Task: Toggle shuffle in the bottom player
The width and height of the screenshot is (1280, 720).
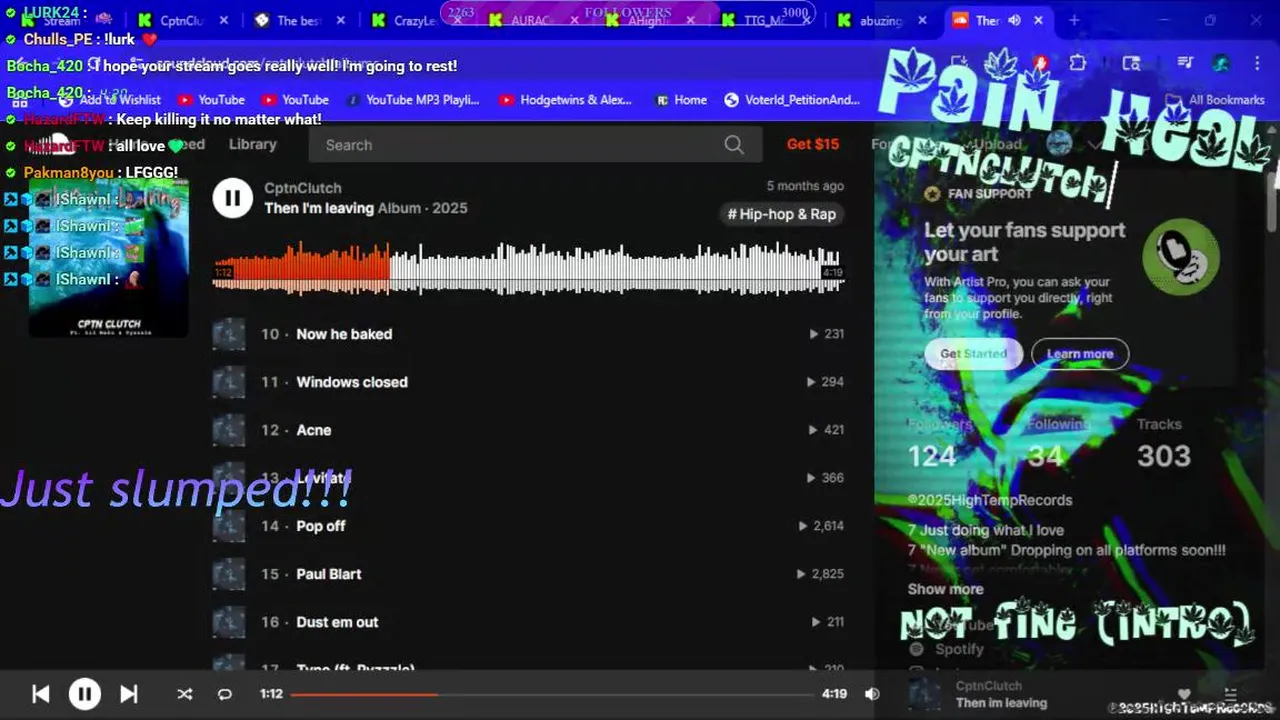Action: [x=185, y=694]
